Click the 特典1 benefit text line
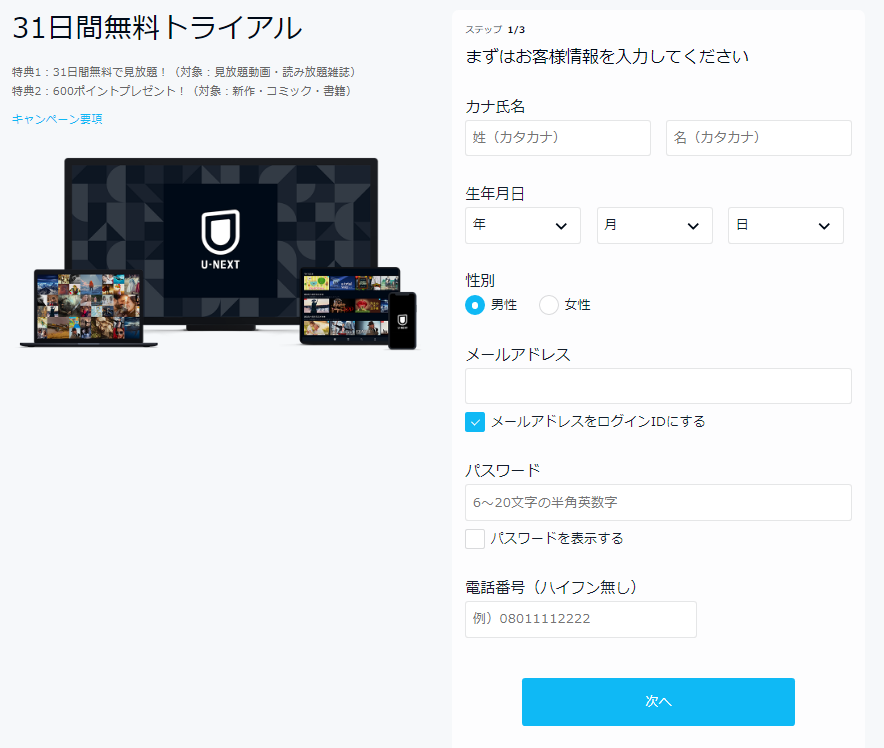Image resolution: width=884 pixels, height=748 pixels. pos(184,72)
